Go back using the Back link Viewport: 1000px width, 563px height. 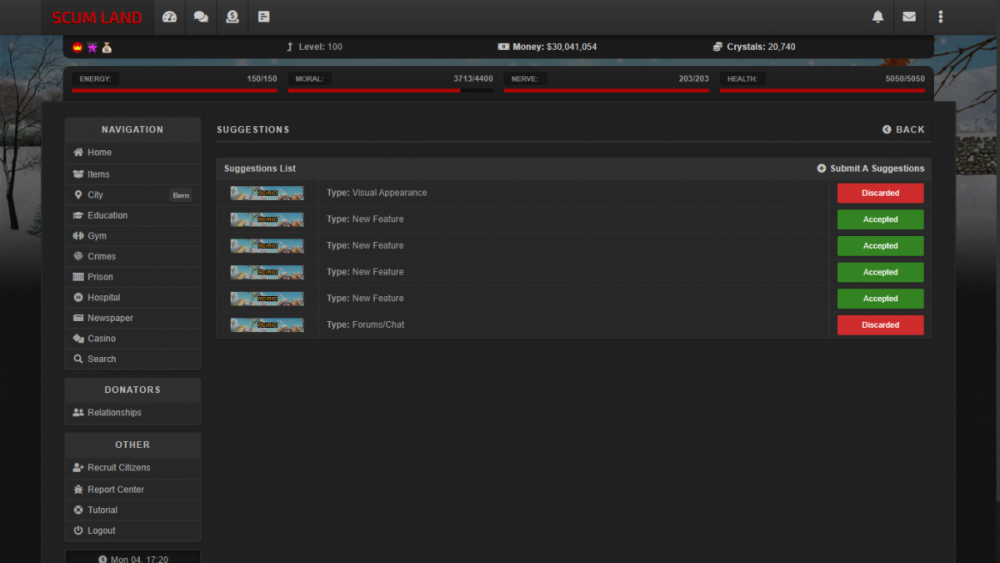[x=904, y=130]
